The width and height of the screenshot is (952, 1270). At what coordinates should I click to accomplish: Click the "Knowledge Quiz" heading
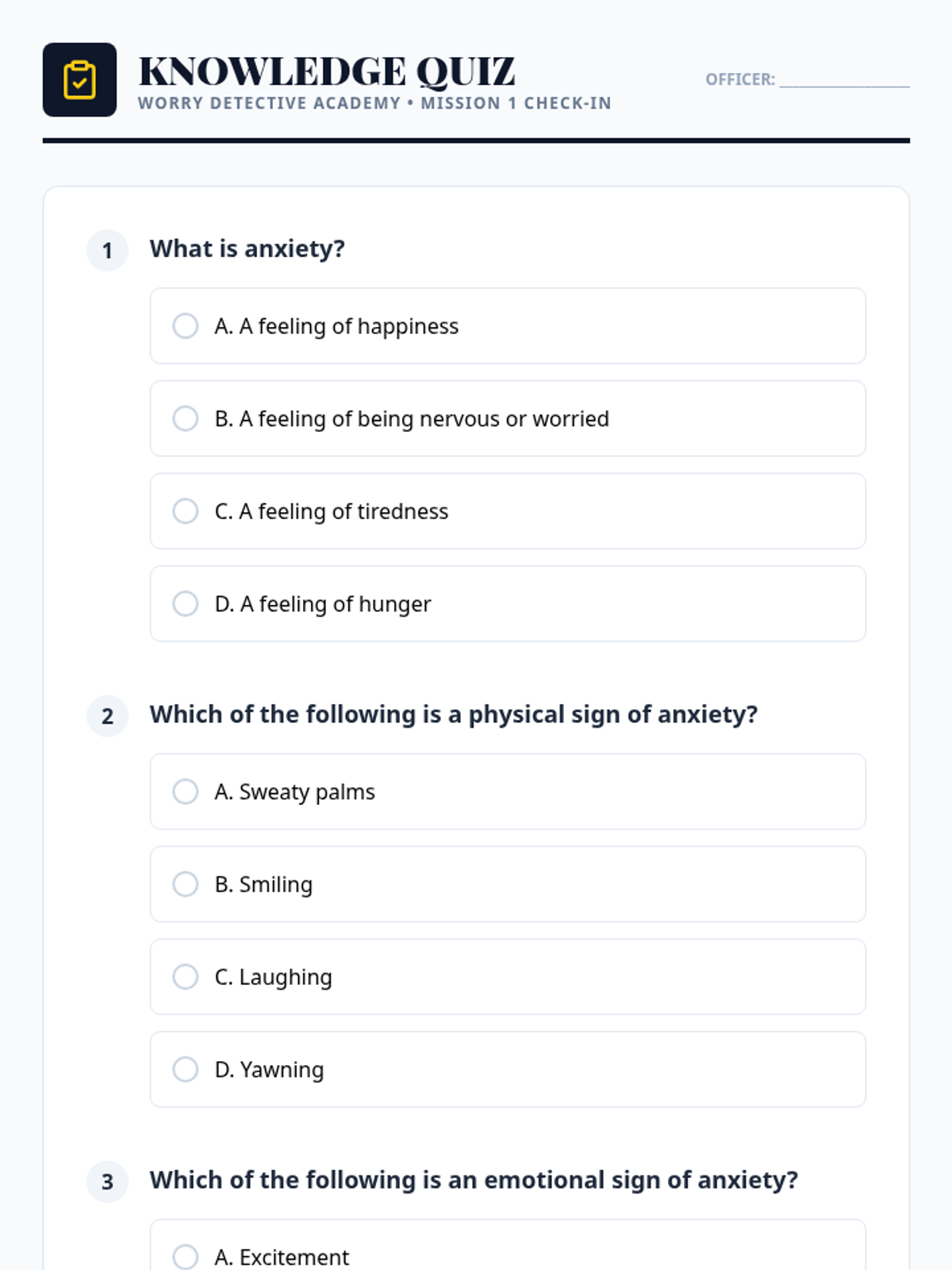327,71
